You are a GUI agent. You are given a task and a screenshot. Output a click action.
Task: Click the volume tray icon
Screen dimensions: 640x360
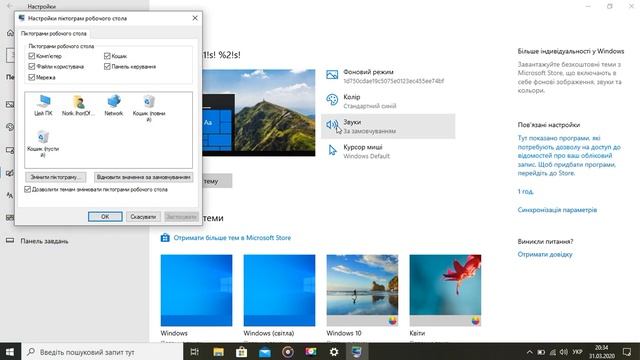[564, 352]
